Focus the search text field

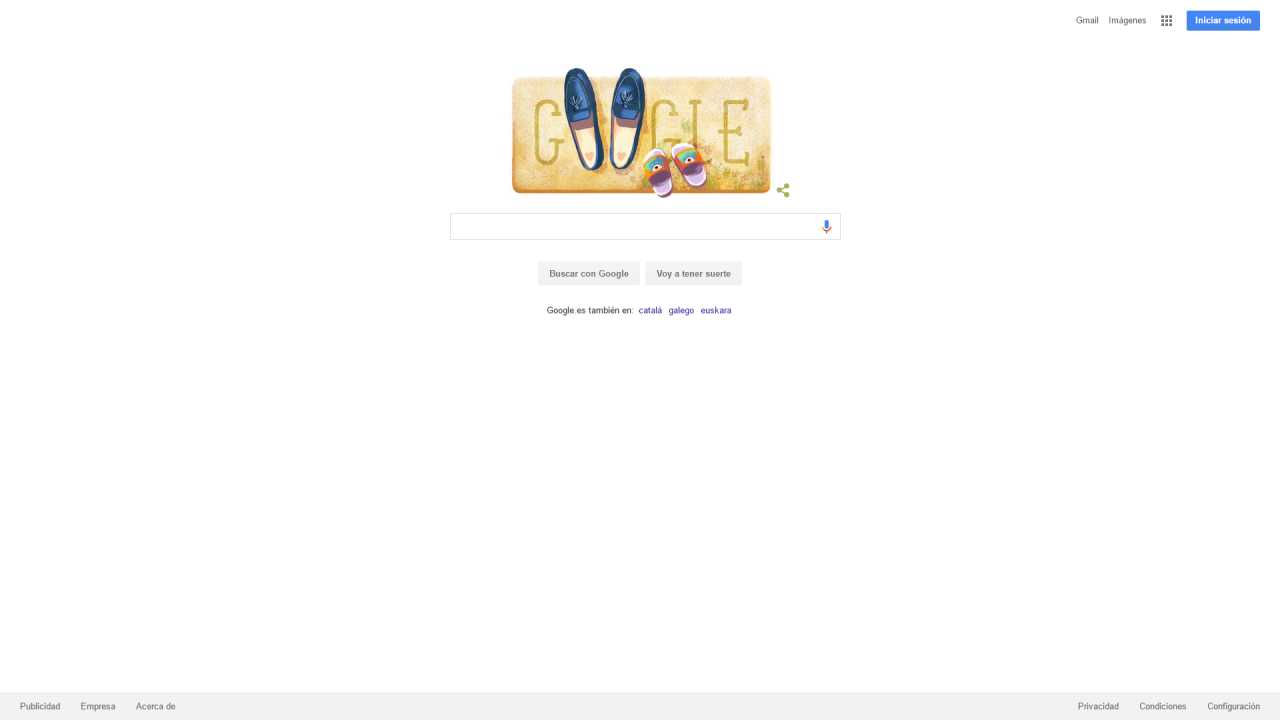coord(634,227)
